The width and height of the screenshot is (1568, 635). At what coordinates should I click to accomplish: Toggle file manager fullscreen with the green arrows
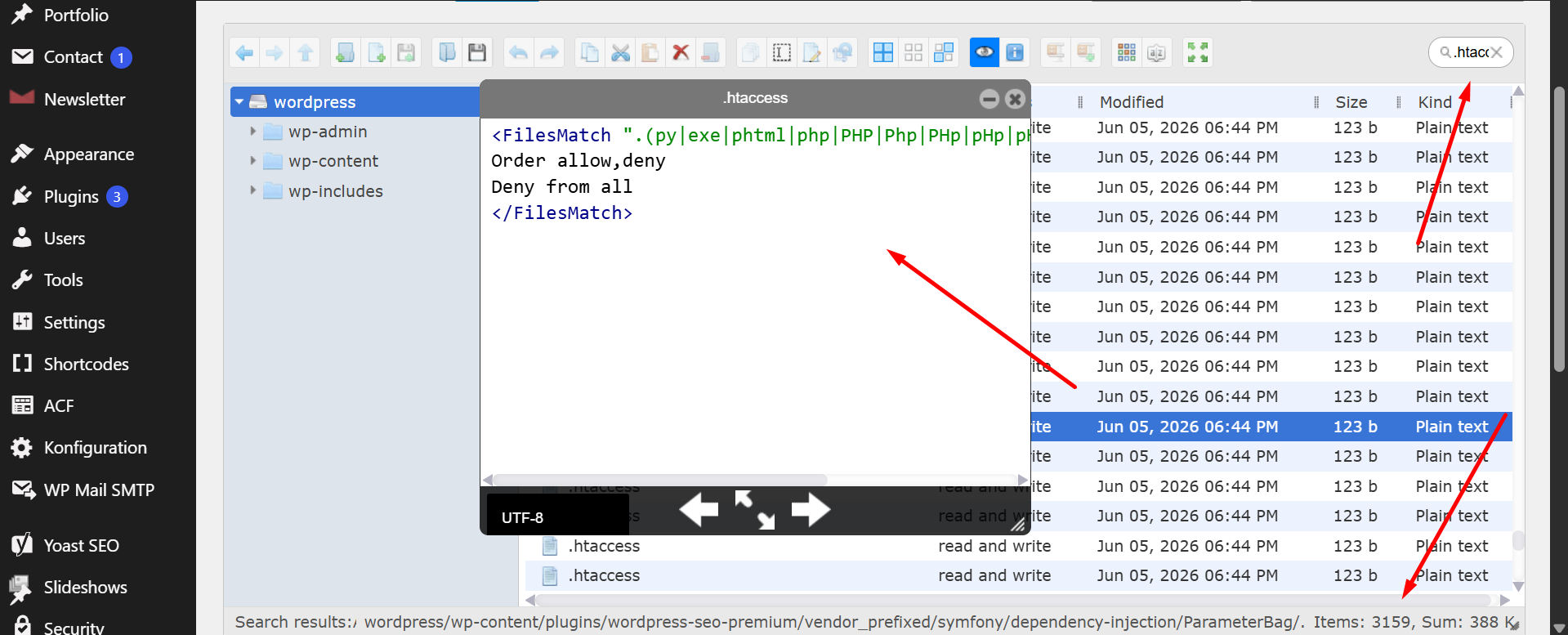[1198, 53]
